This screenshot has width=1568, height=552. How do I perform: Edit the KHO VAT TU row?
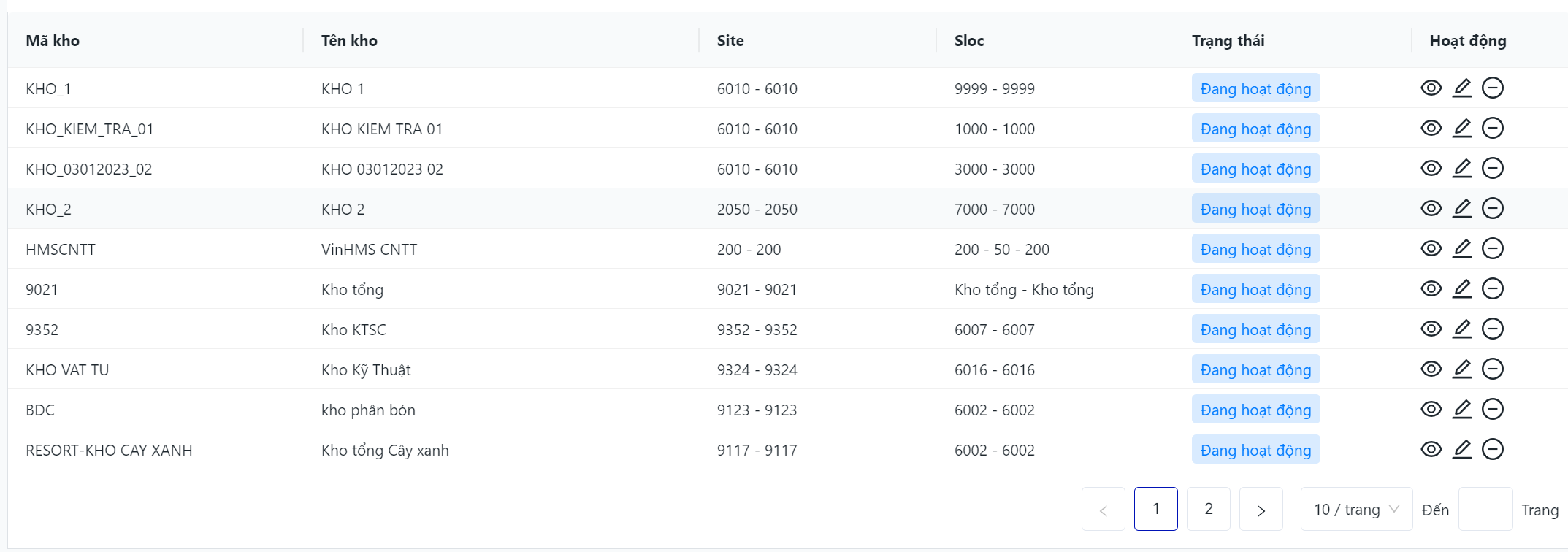[1461, 369]
